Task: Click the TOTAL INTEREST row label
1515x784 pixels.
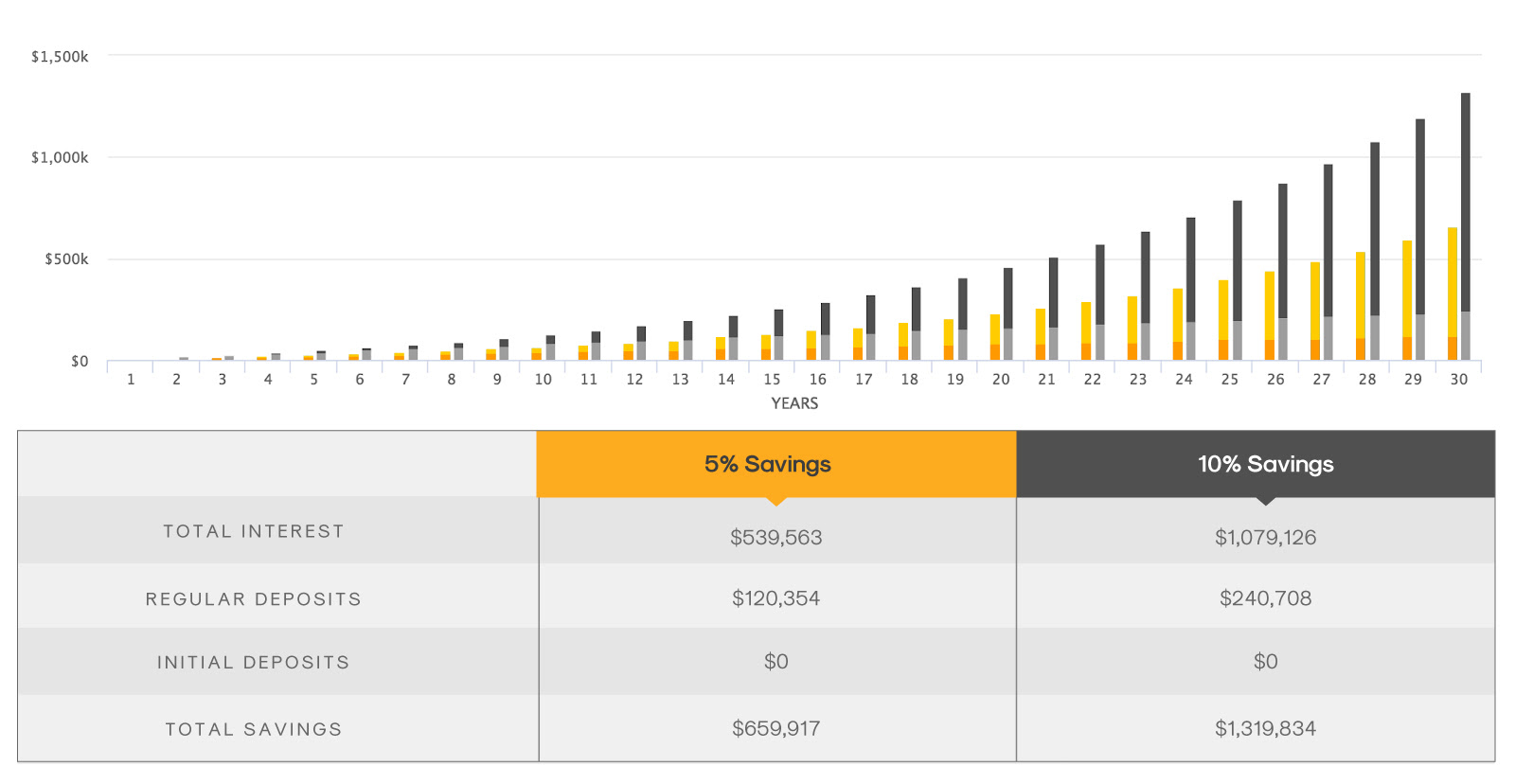Action: [x=254, y=531]
